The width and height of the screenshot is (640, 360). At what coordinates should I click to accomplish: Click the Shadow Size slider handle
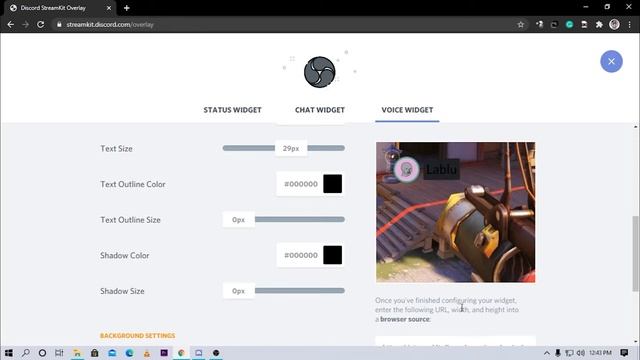tap(238, 291)
